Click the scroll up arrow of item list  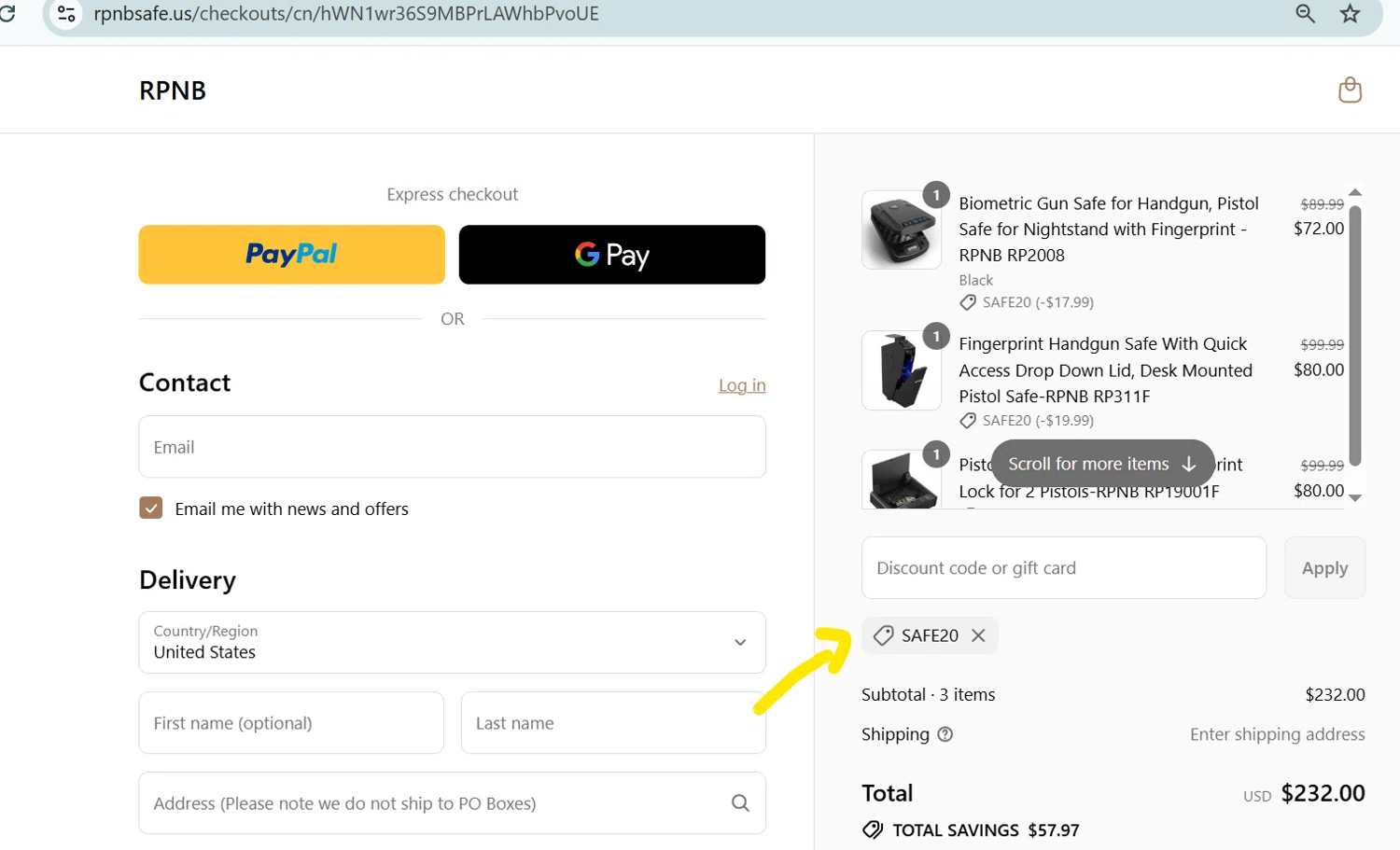coord(1355,192)
